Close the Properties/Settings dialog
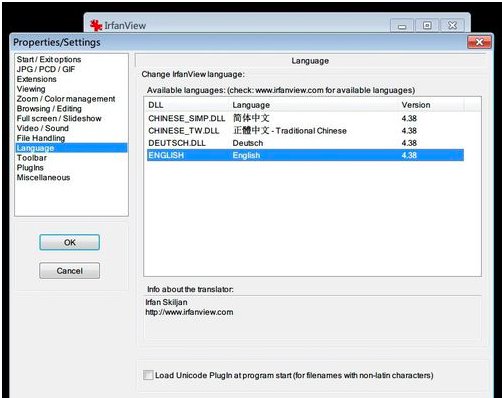Screen dimensions: 502x398 tap(479, 42)
